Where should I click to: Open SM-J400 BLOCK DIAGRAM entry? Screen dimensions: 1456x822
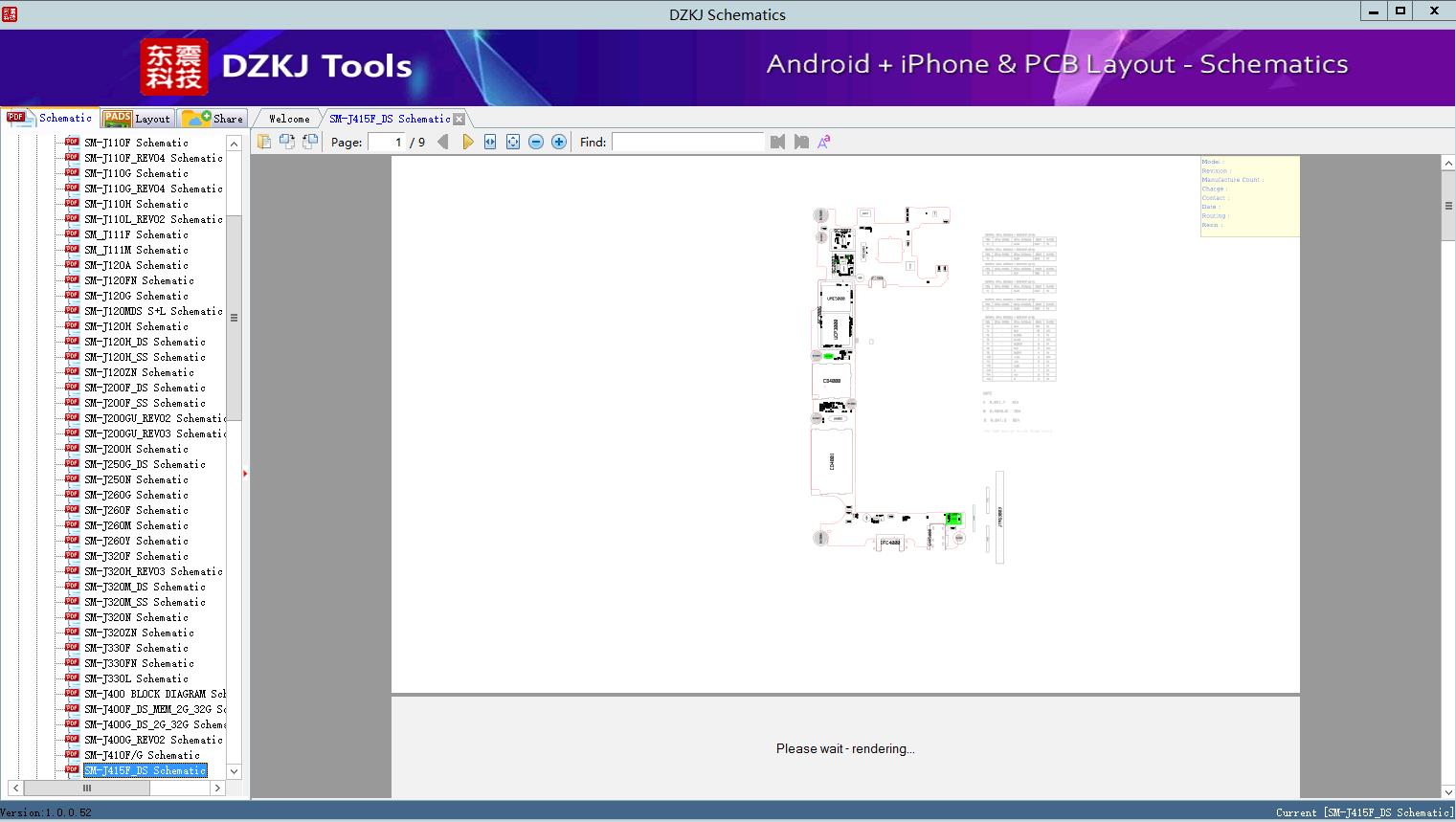(155, 694)
